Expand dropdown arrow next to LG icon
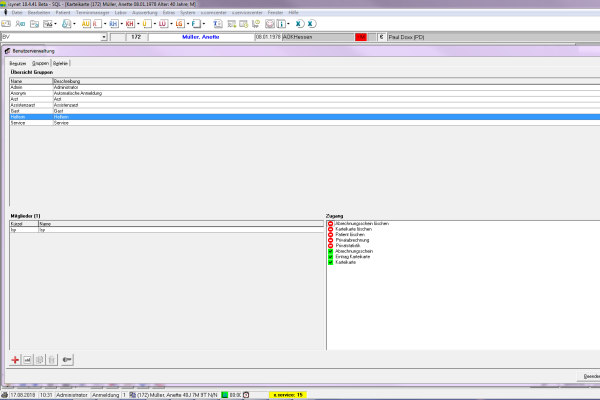600x400 pixels. (188, 24)
